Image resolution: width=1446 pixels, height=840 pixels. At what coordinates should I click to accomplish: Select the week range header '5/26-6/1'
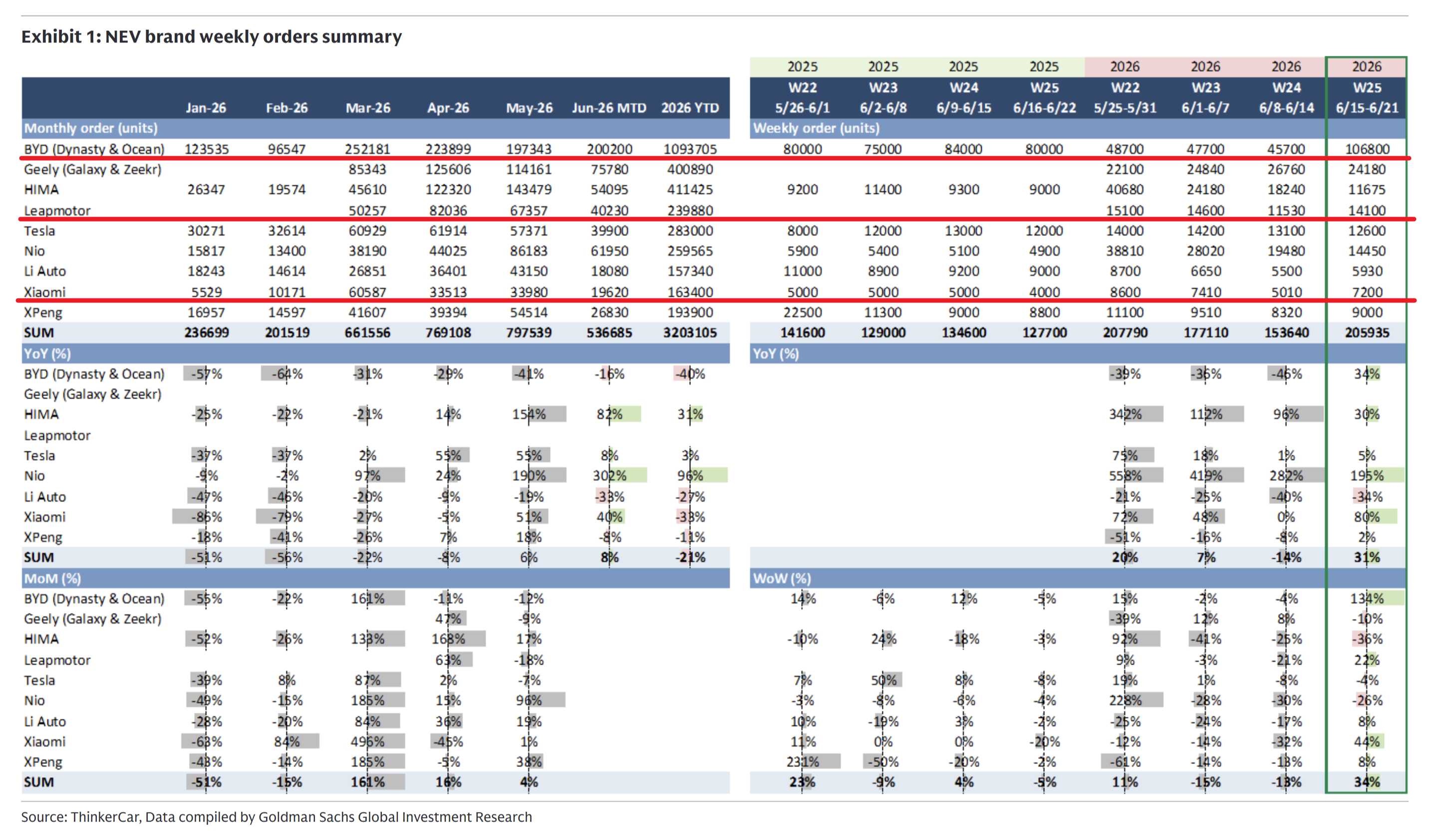pyautogui.click(x=802, y=108)
